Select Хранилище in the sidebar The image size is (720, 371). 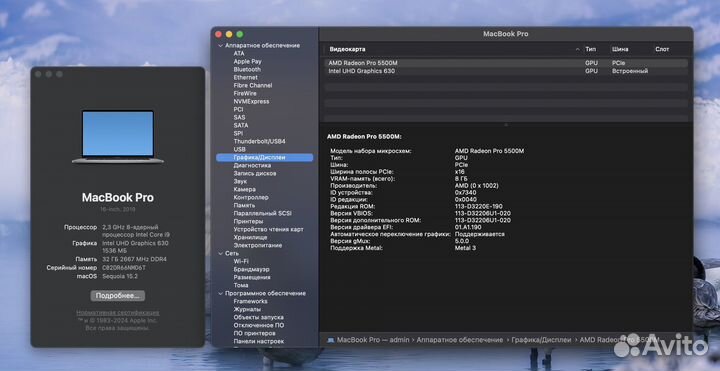(x=250, y=237)
